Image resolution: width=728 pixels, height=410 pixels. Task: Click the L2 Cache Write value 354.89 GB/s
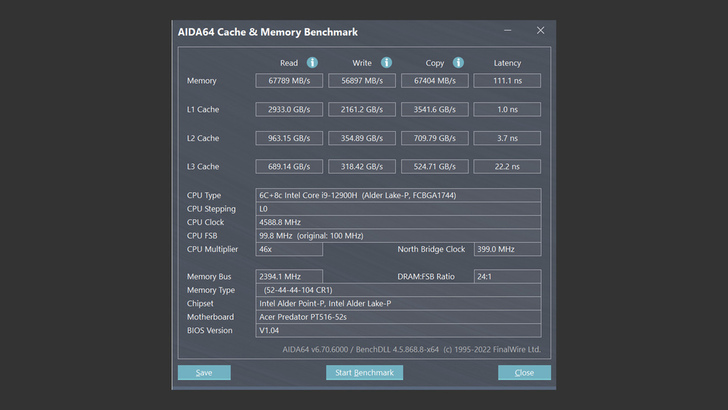pos(362,138)
